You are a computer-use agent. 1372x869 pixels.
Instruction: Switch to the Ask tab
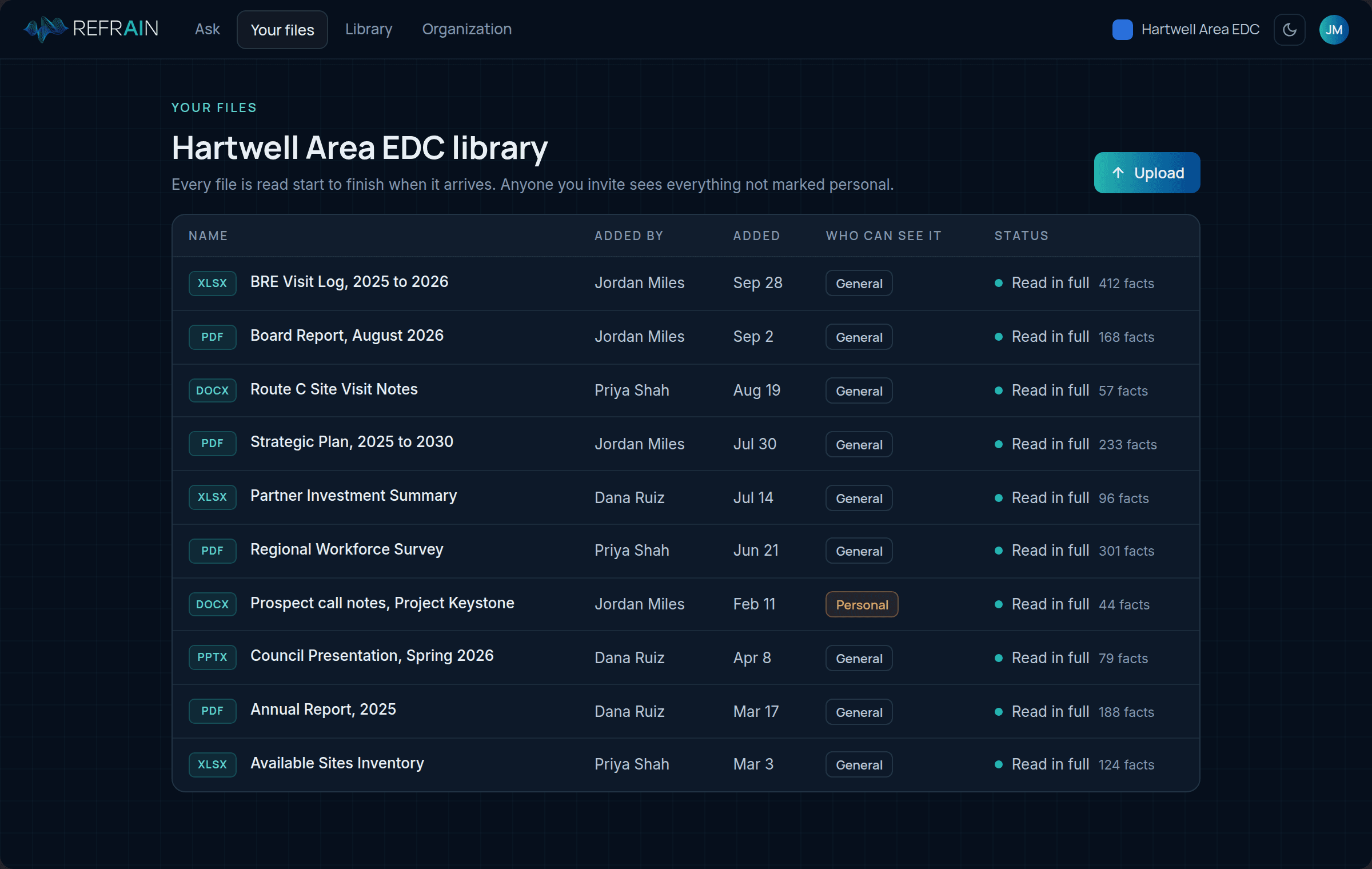coord(207,29)
